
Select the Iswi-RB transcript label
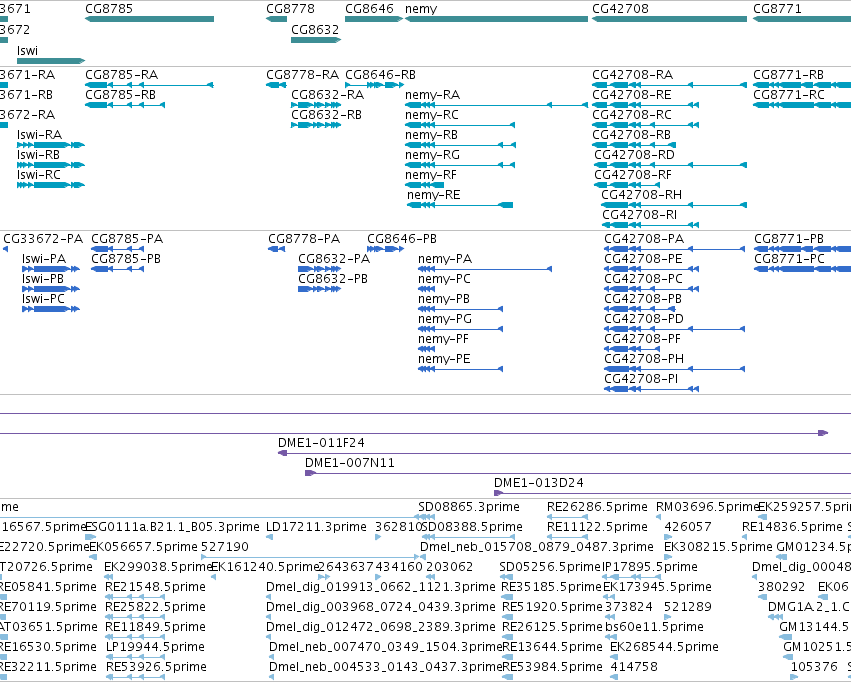pyautogui.click(x=38, y=155)
